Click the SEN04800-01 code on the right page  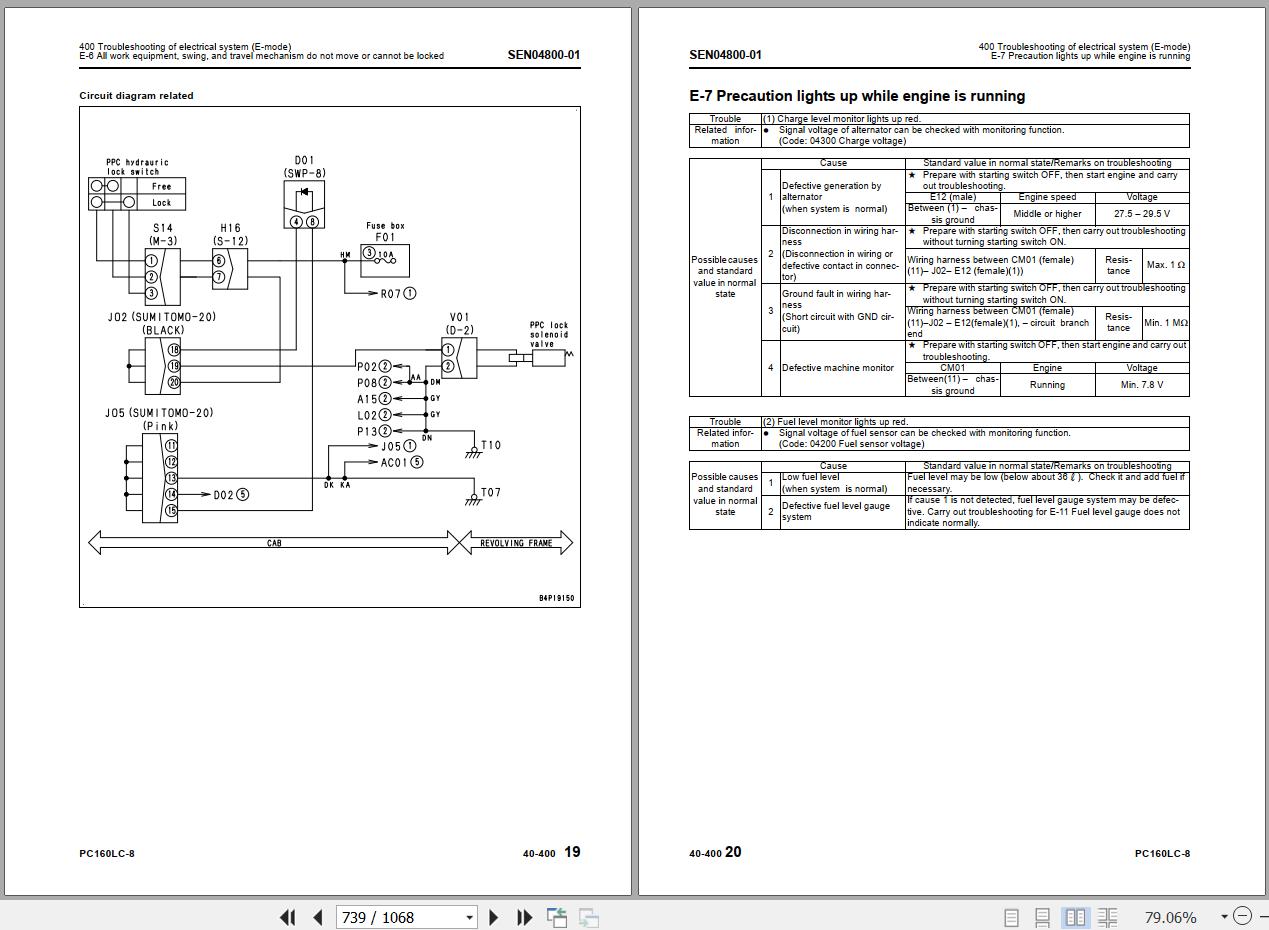pos(725,55)
